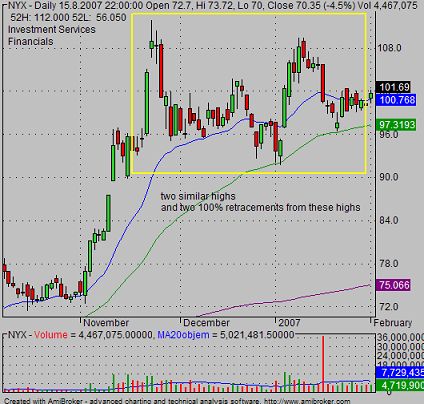Click the 'two similar highs' annotation text
This screenshot has height=404, width=424.
click(x=198, y=196)
